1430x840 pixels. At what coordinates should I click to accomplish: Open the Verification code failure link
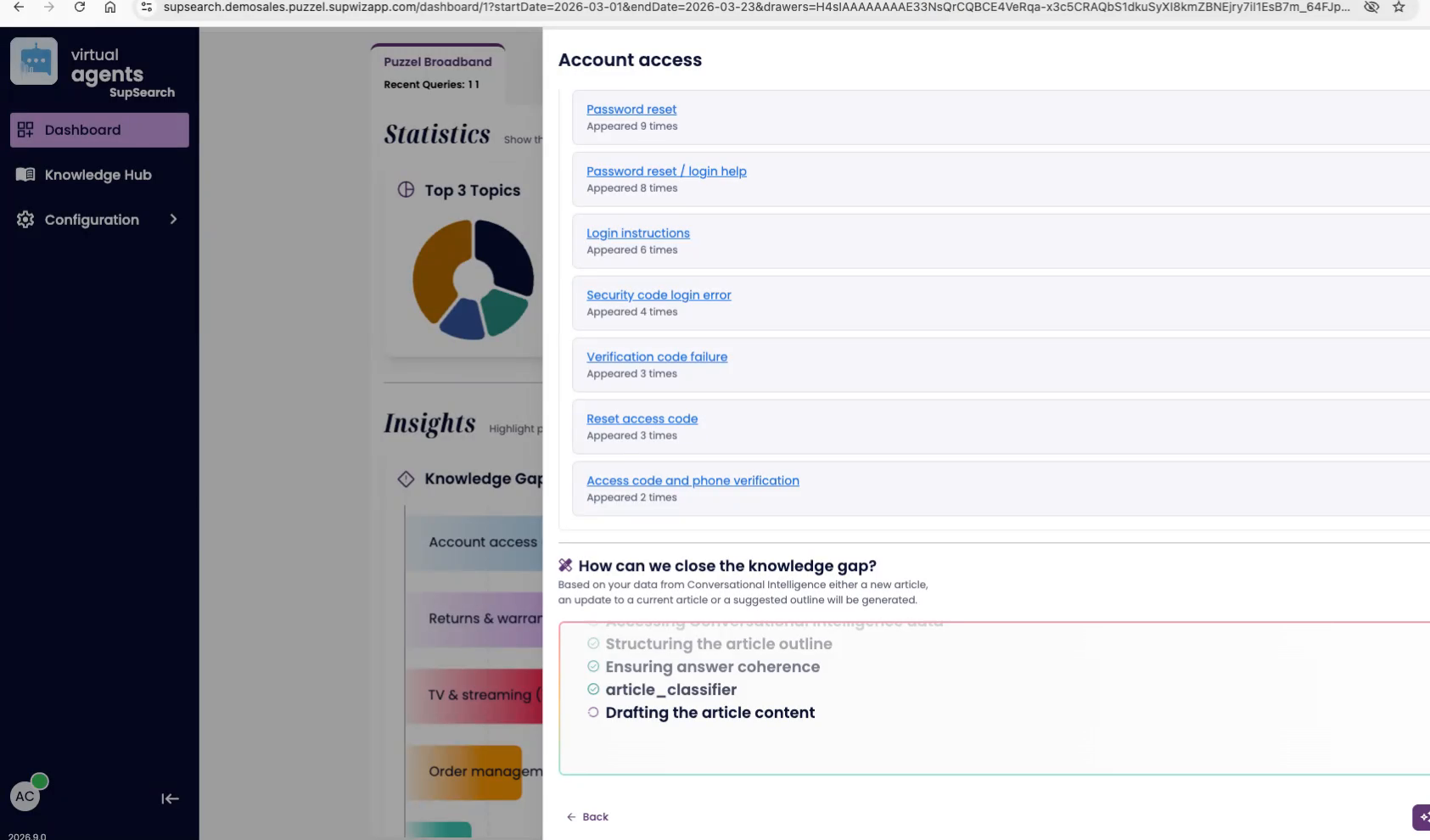coord(657,357)
